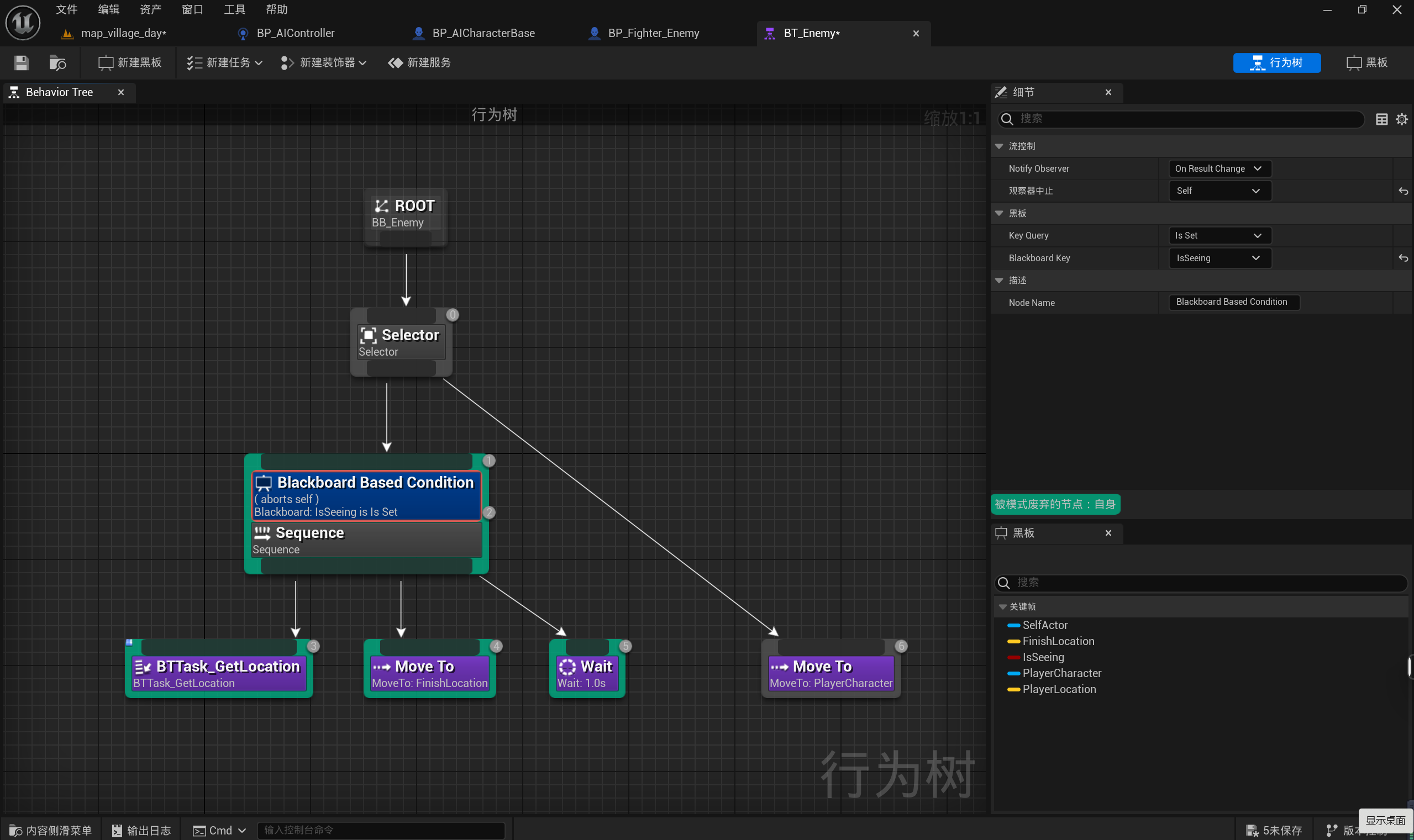Open the New Decorator (新建装饰器) dropdown
Screen dimensions: 1414x840
click(324, 62)
